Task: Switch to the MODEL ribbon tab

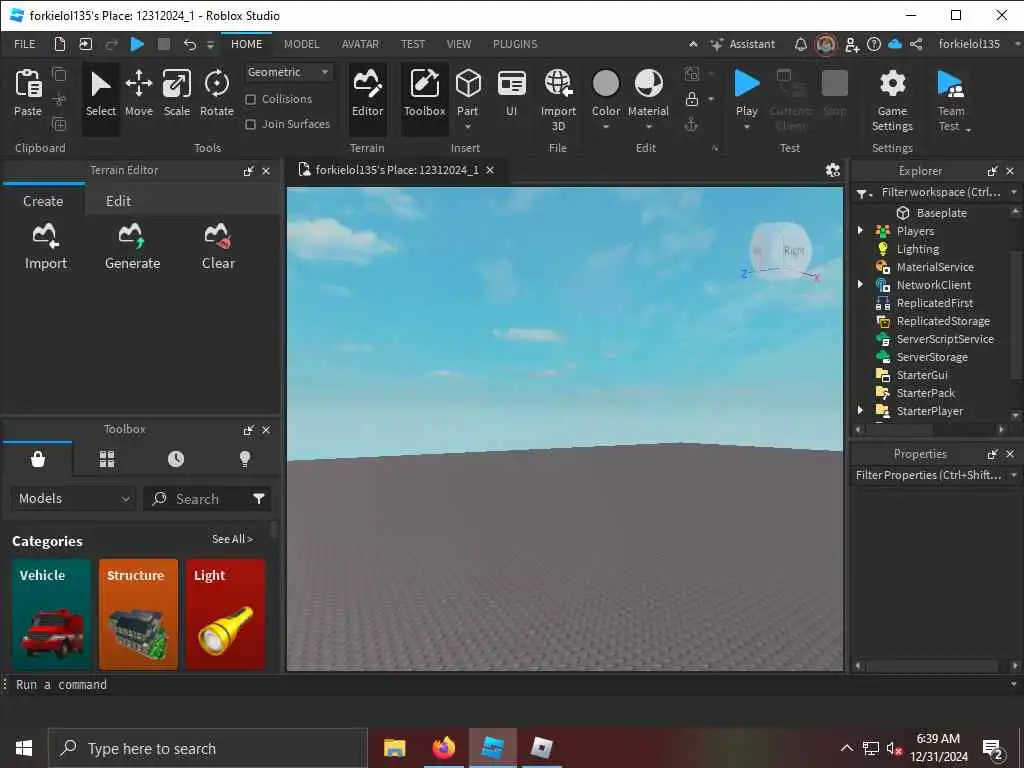Action: tap(302, 44)
